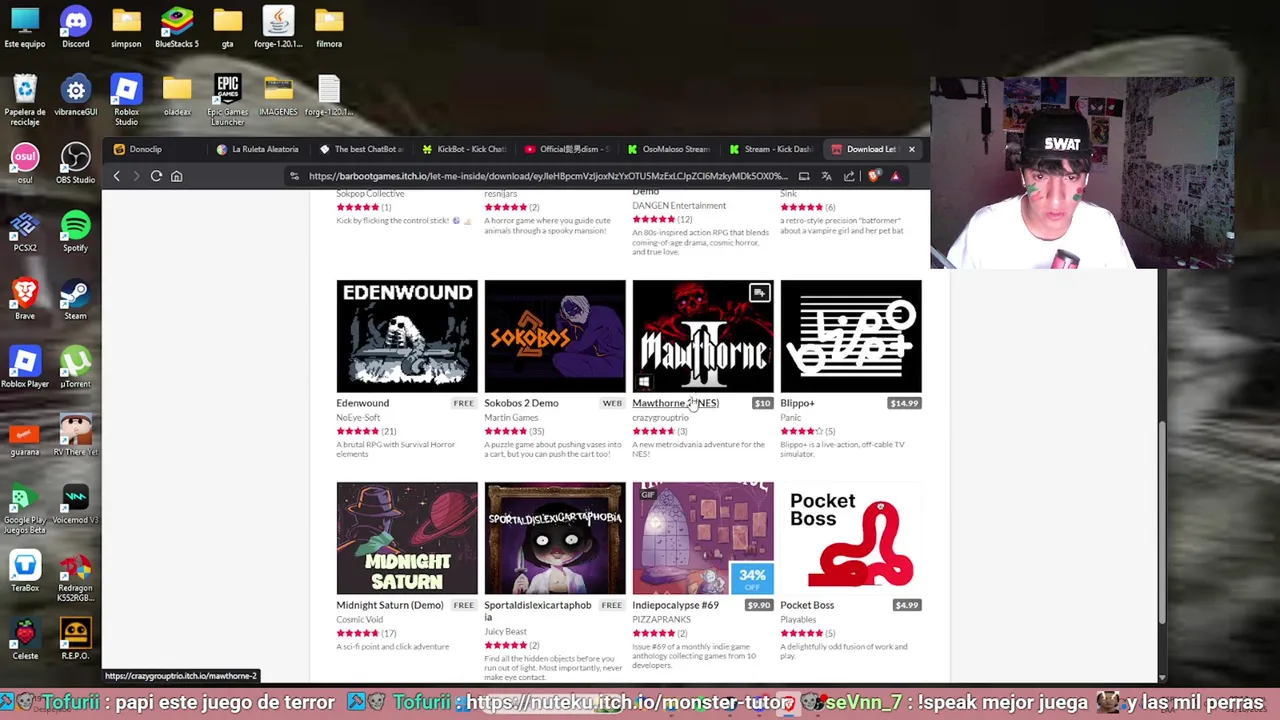Image resolution: width=1280 pixels, height=720 pixels.
Task: Open Sokobos 2 Demo cover image
Action: click(x=555, y=336)
